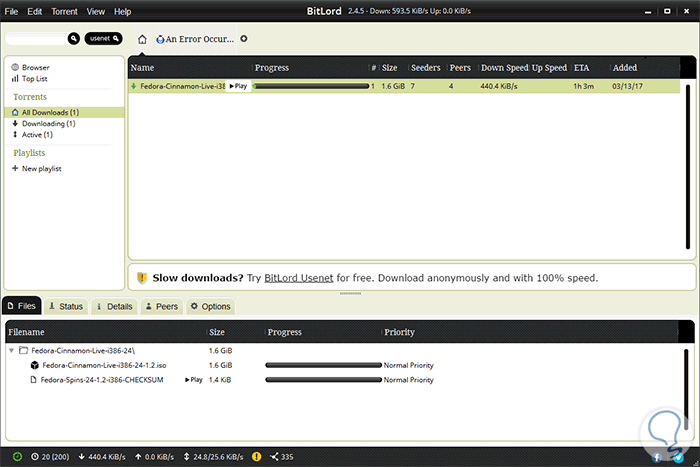
Task: Click the torrent's download progress bar
Action: click(x=311, y=86)
